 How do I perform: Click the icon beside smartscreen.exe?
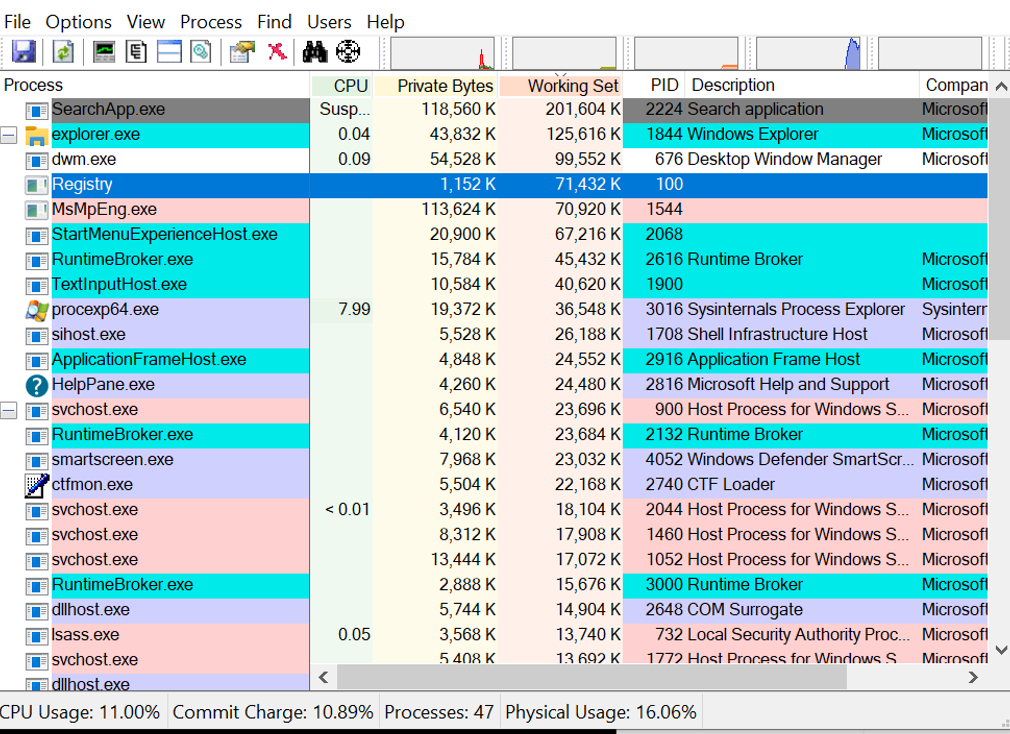tap(37, 460)
